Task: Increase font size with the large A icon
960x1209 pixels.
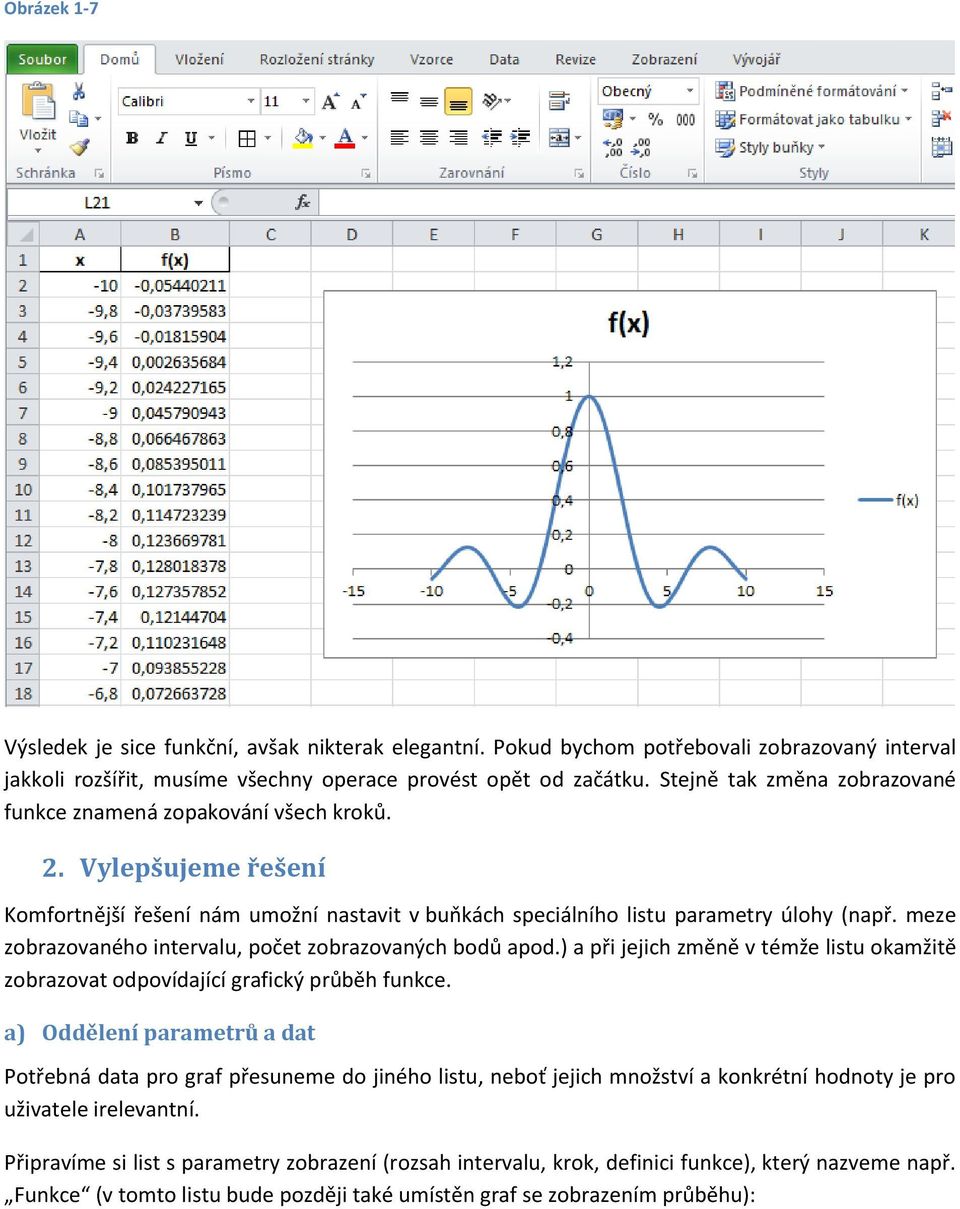Action: click(330, 101)
